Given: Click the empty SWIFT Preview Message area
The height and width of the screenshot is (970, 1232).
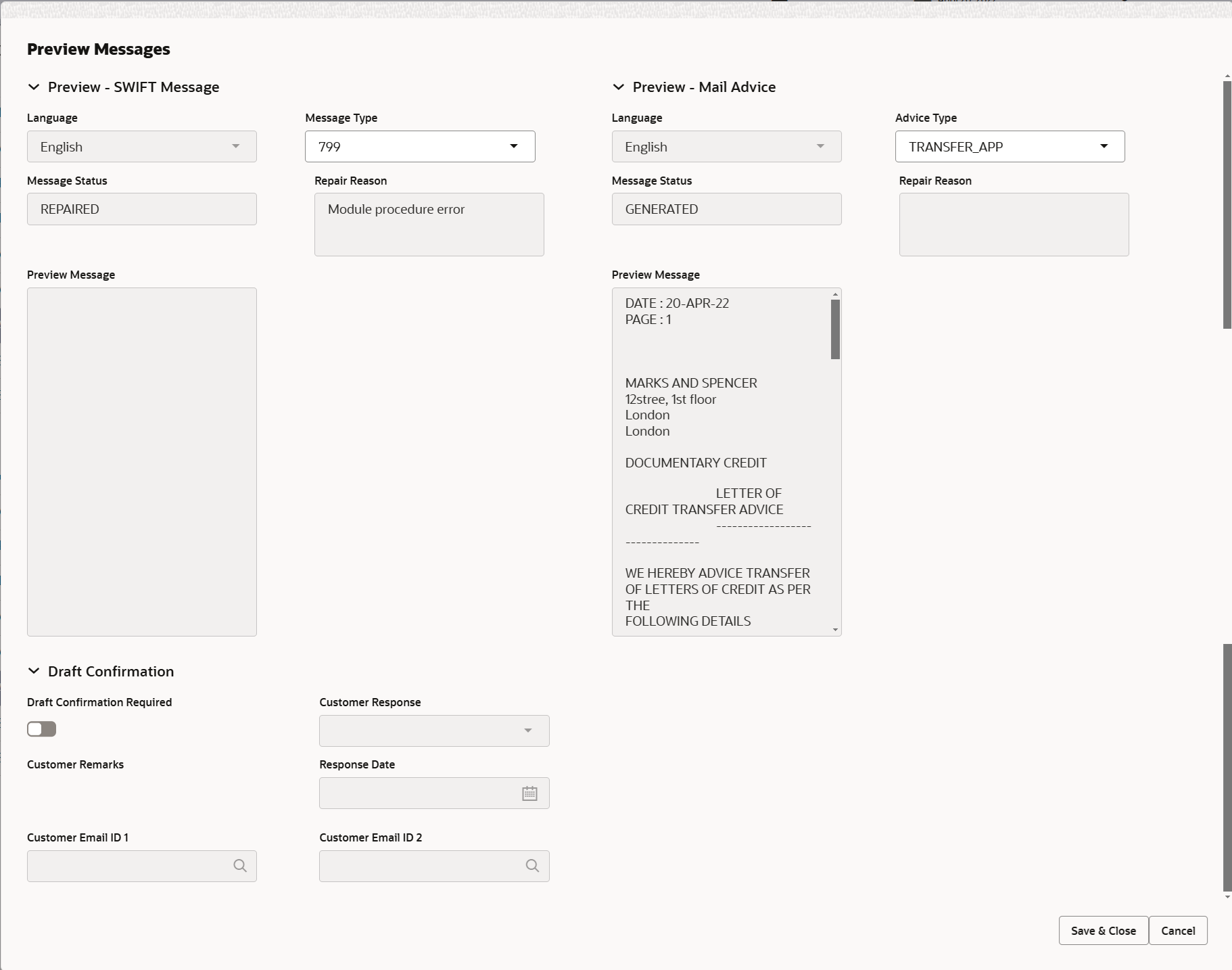Looking at the screenshot, I should pos(141,462).
